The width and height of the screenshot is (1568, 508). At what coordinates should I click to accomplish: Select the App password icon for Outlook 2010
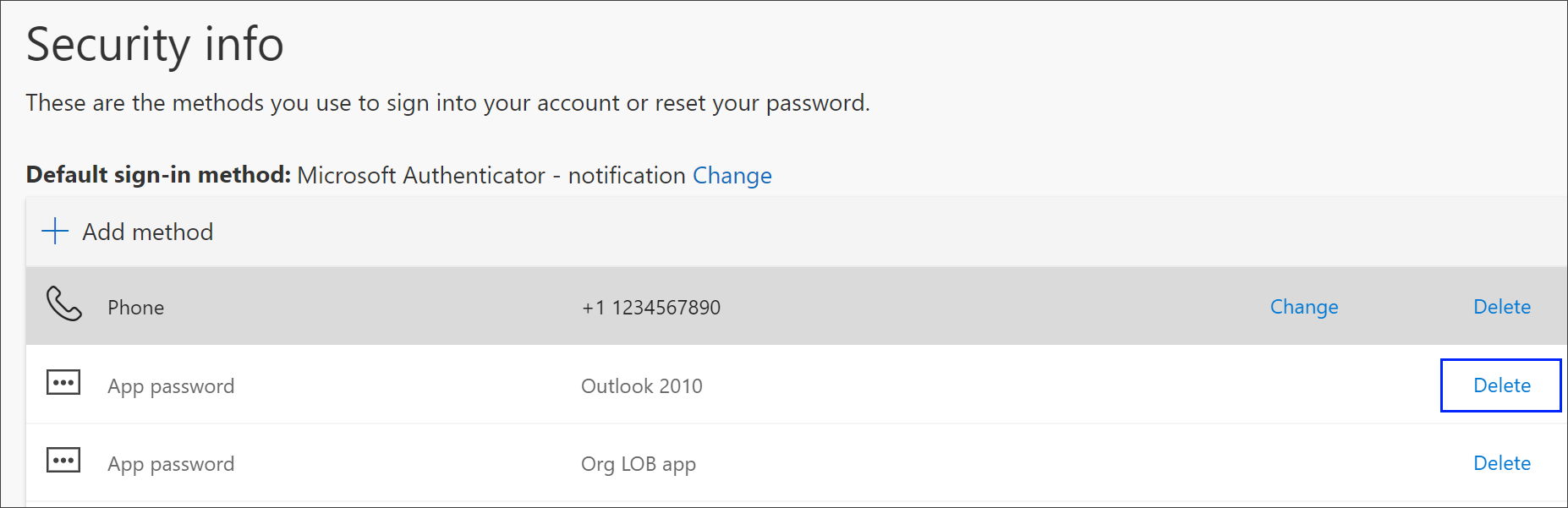tap(63, 381)
